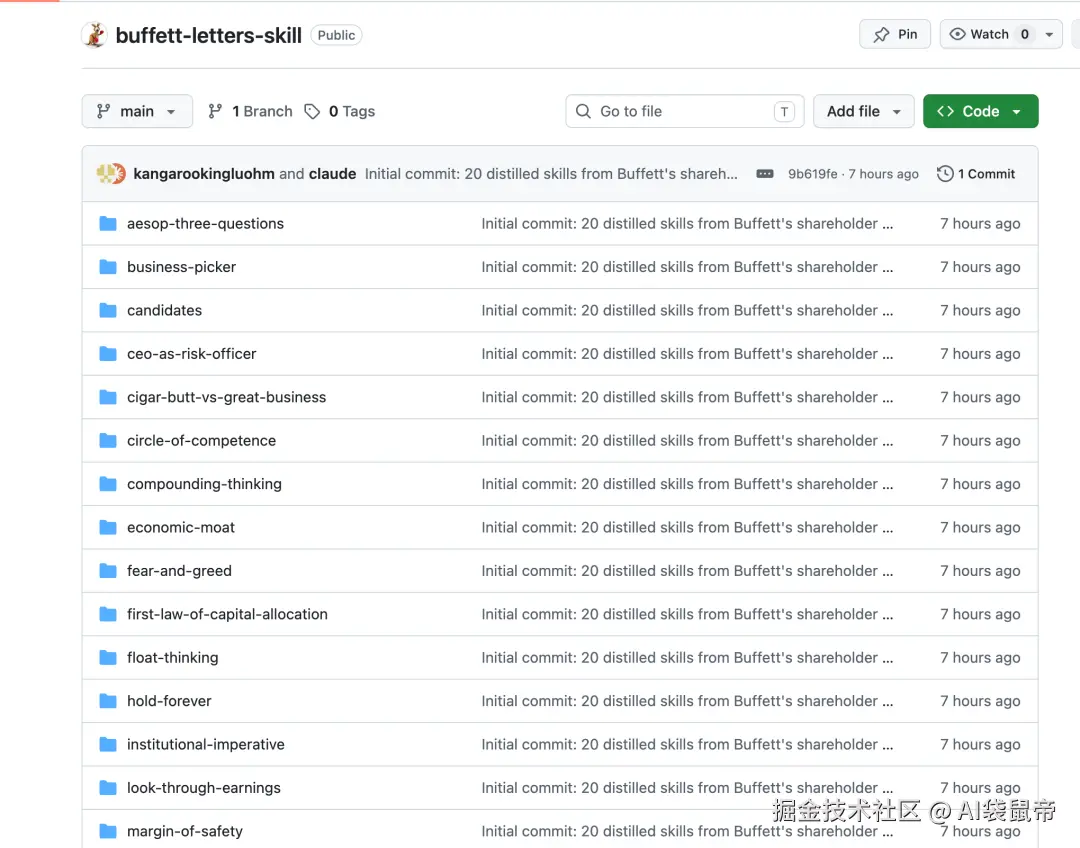
Task: Open the economic-moat folder
Action: coord(180,527)
